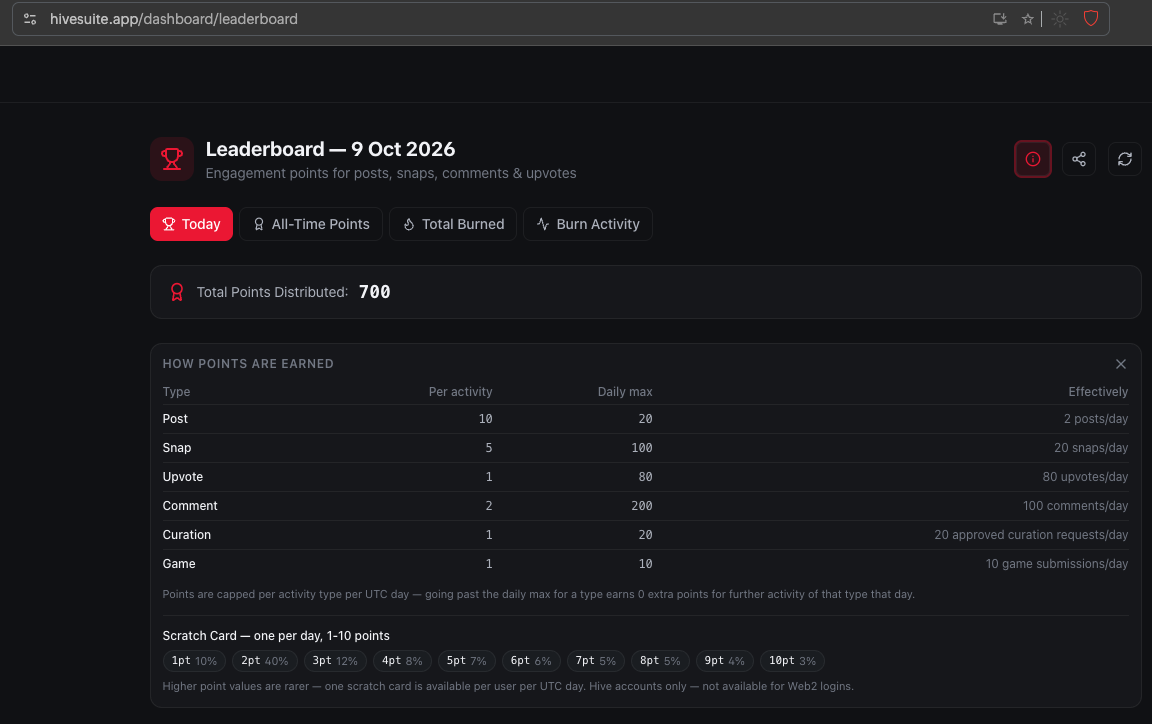Screen dimensions: 1152x724
Task: Open the browser site settings icon
Action: click(x=30, y=19)
